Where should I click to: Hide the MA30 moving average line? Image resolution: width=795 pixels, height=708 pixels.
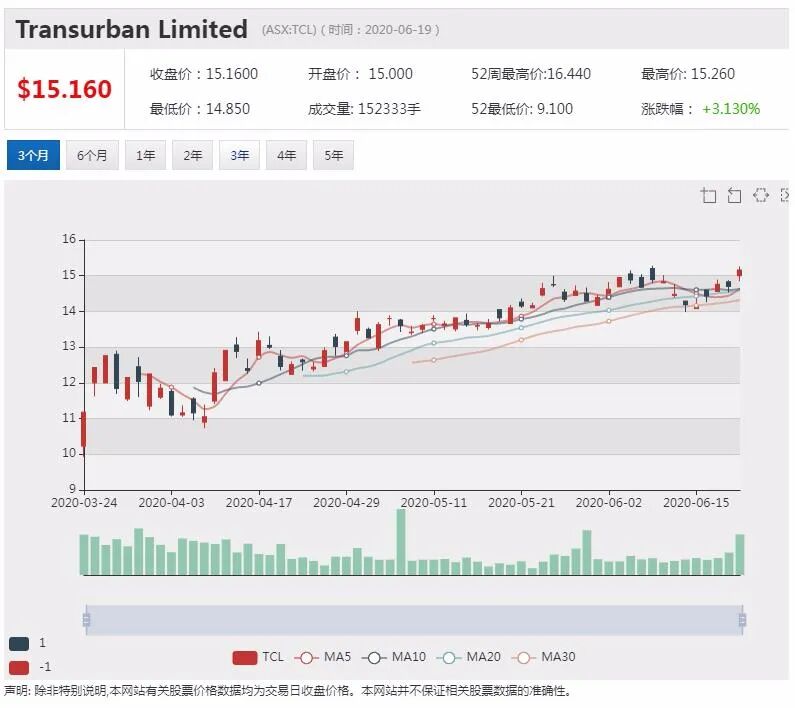coord(544,657)
